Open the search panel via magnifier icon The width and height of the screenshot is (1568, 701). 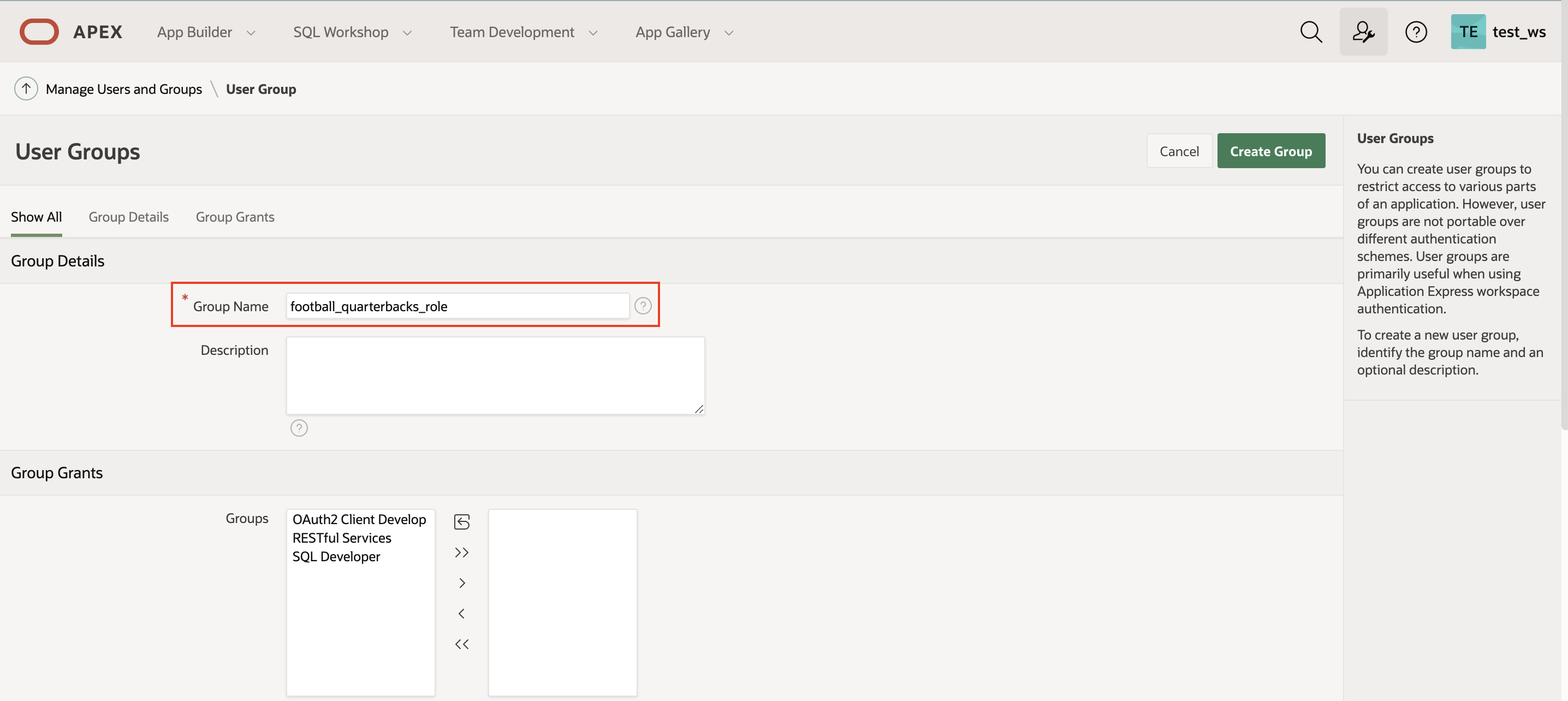click(x=1311, y=32)
